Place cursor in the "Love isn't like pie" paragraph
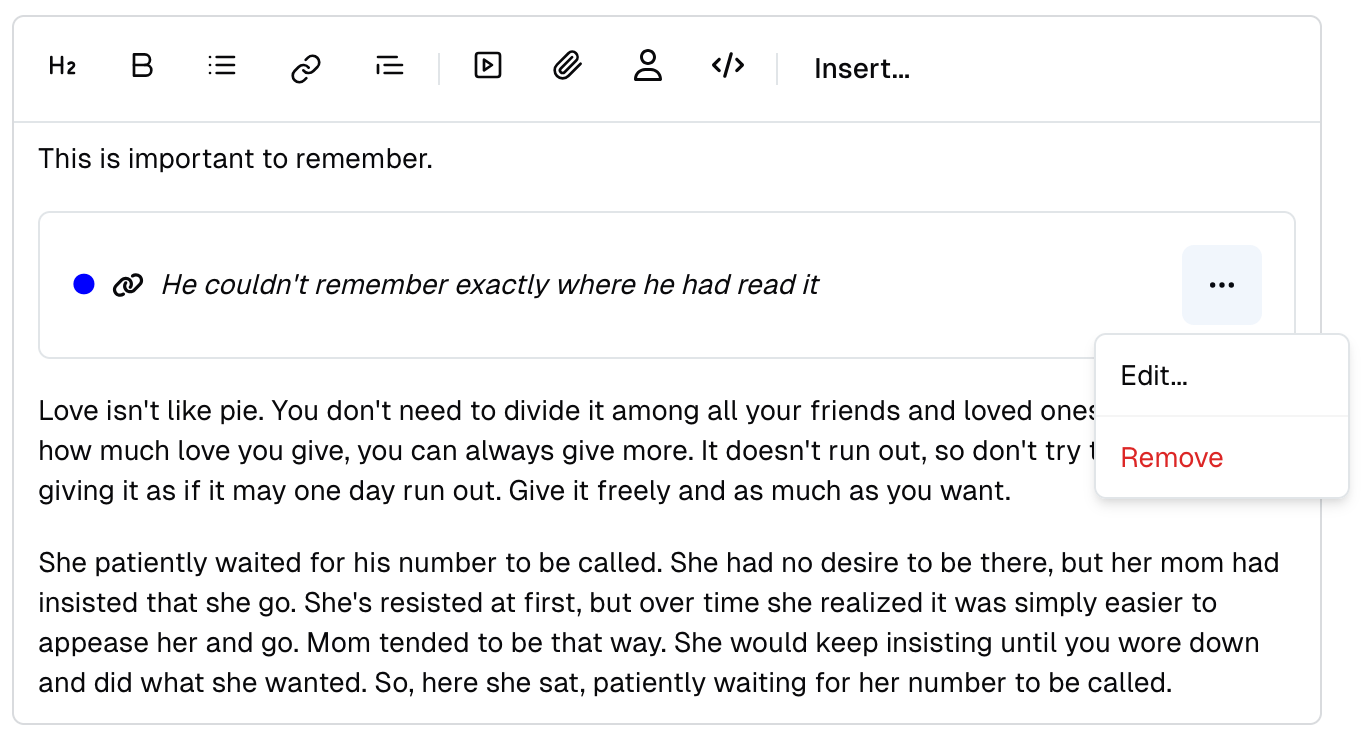 (500, 452)
